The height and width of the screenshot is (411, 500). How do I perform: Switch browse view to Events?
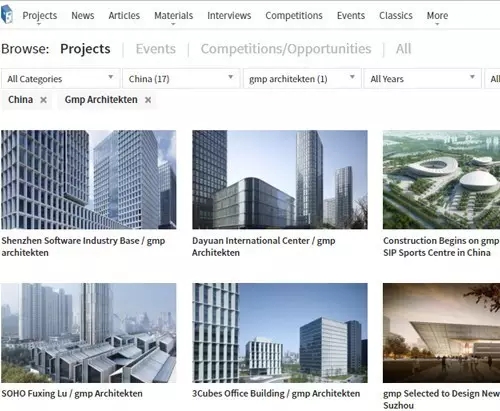[x=156, y=49]
